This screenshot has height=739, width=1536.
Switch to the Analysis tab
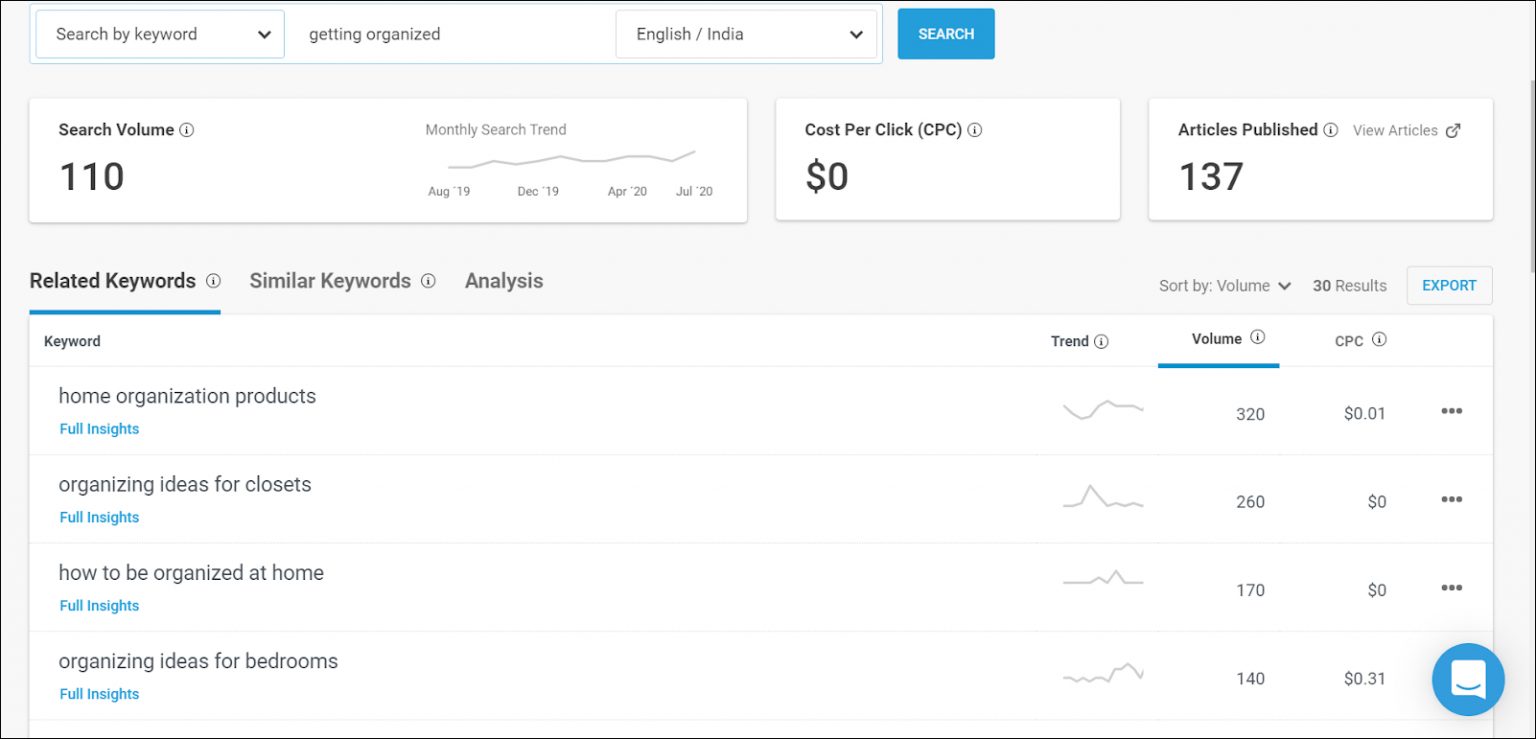pyautogui.click(x=504, y=281)
